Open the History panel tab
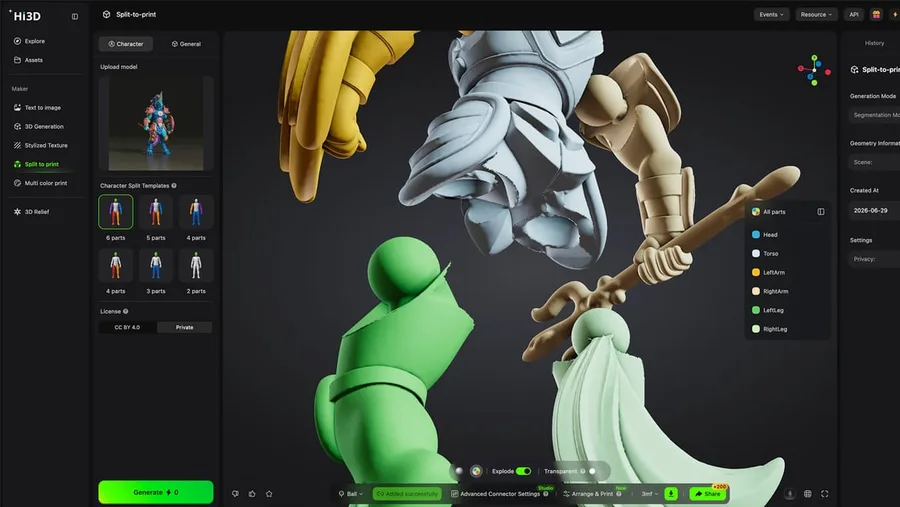Viewport: 900px width, 507px height. tap(874, 43)
